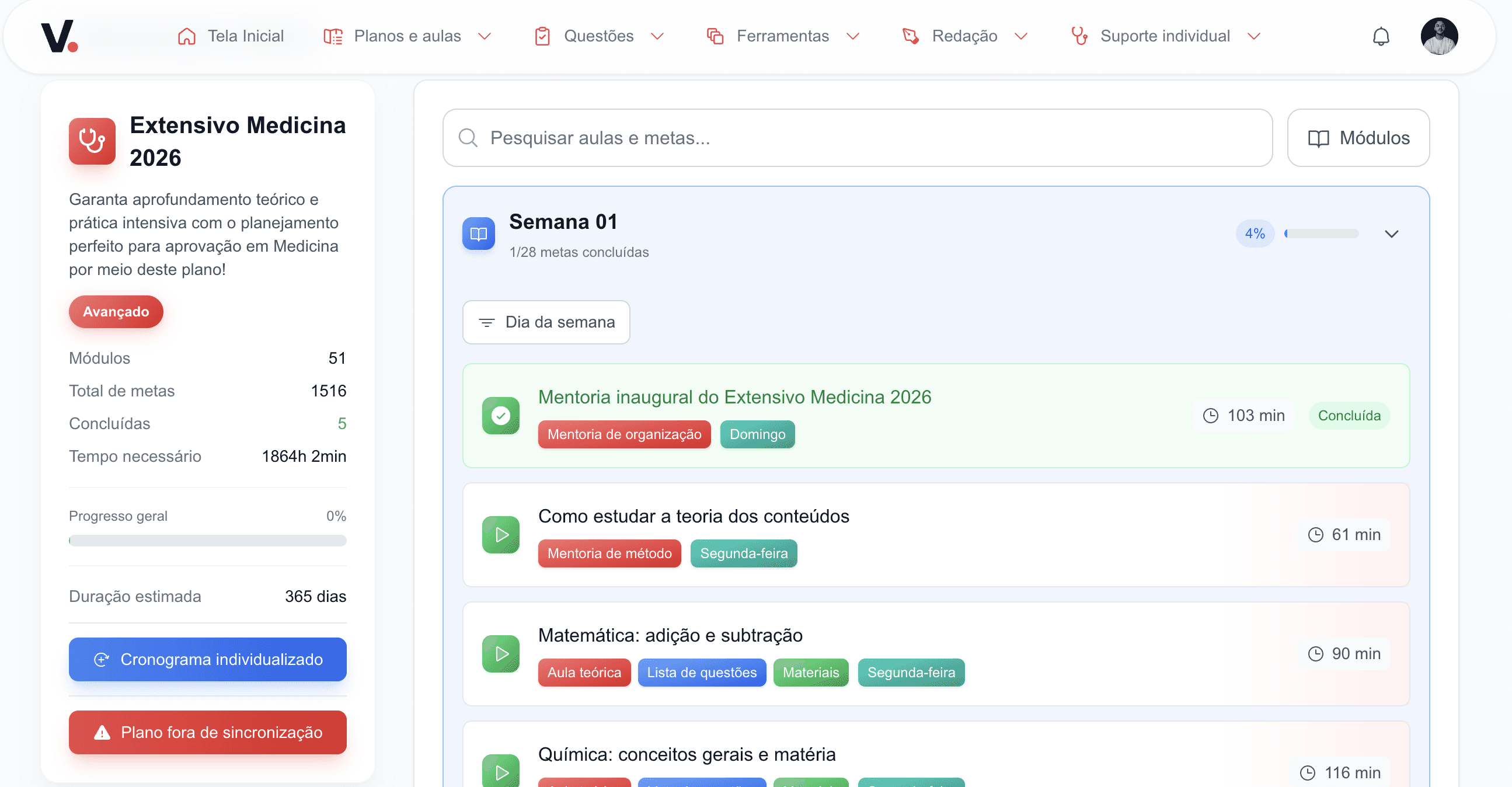The width and height of the screenshot is (1512, 787).
Task: Click the stethoscope plan icon
Action: coord(92,141)
